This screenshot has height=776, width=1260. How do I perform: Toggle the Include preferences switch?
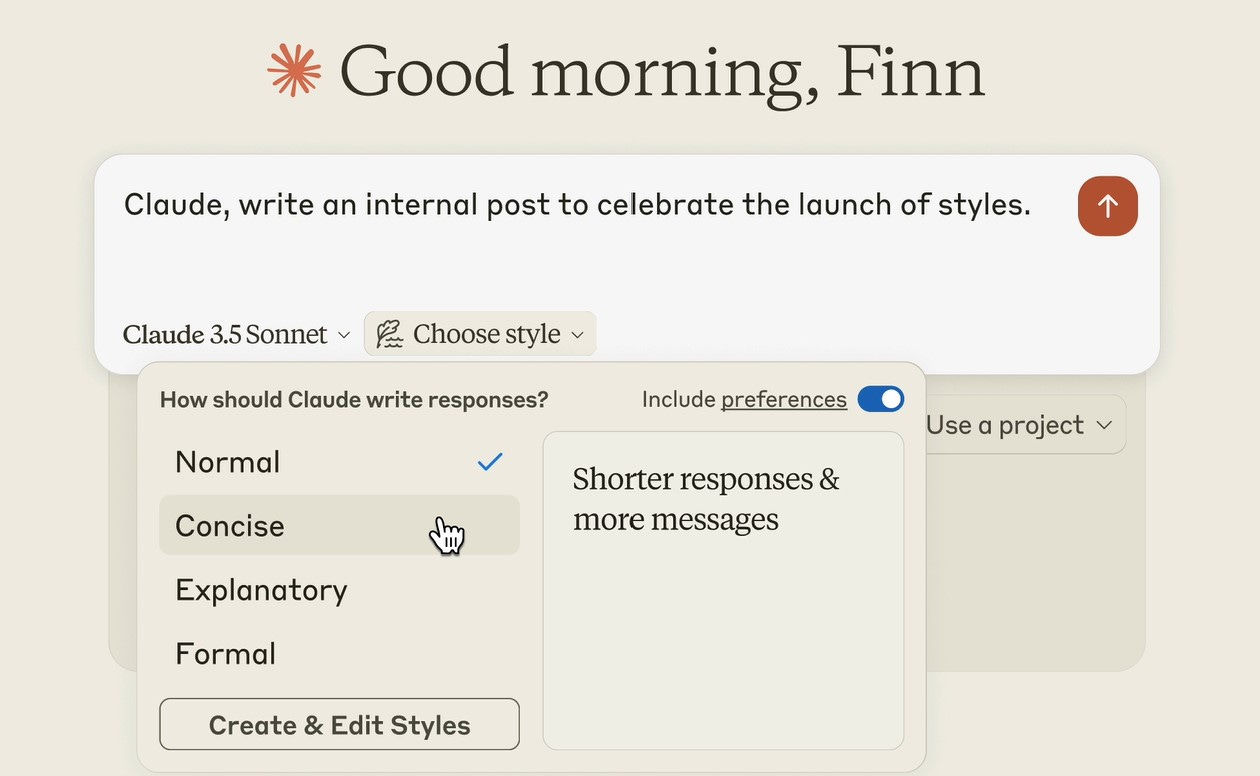(880, 399)
